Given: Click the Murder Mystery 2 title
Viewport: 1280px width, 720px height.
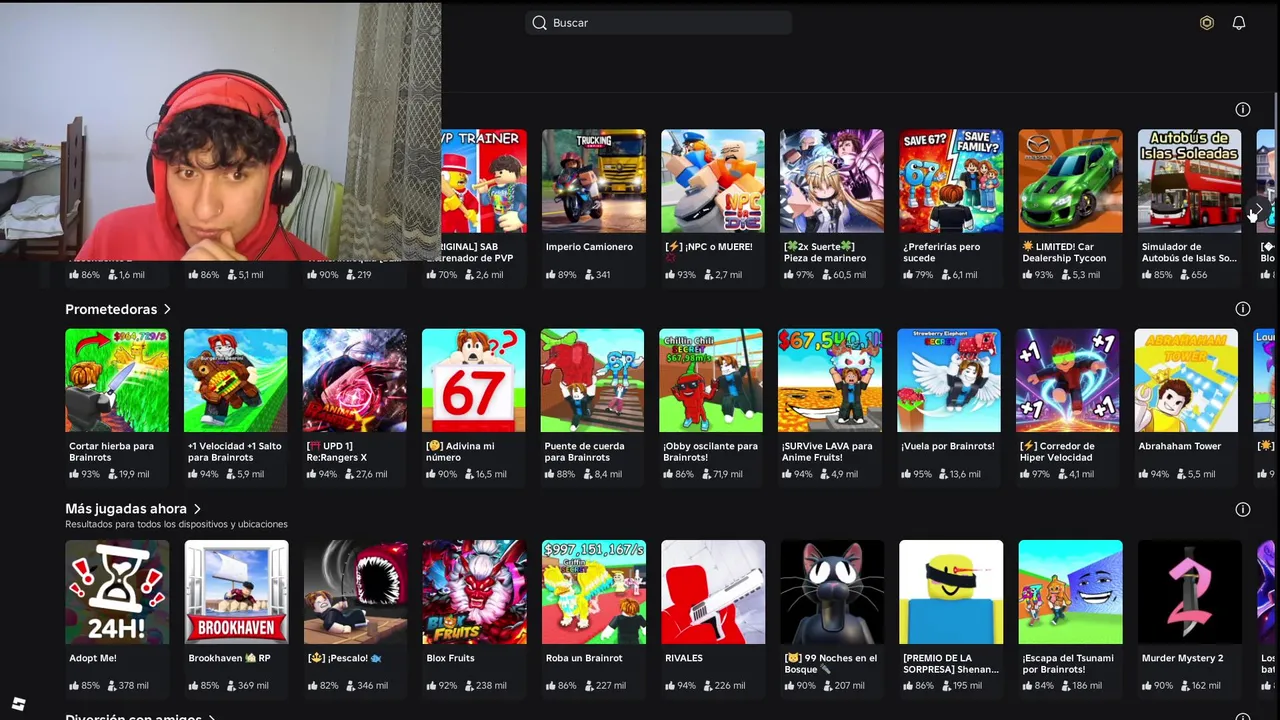Looking at the screenshot, I should pyautogui.click(x=1183, y=658).
